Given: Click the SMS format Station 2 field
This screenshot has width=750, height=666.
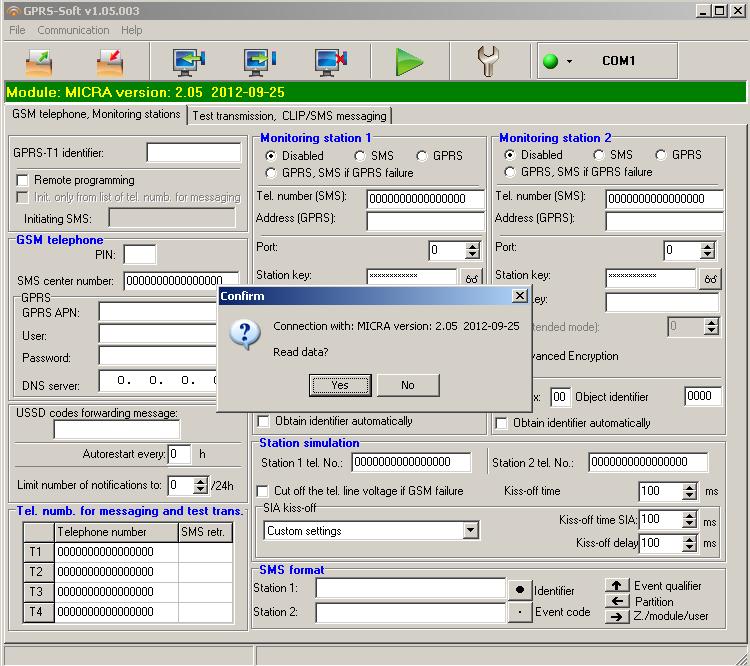Looking at the screenshot, I should coord(410,612).
